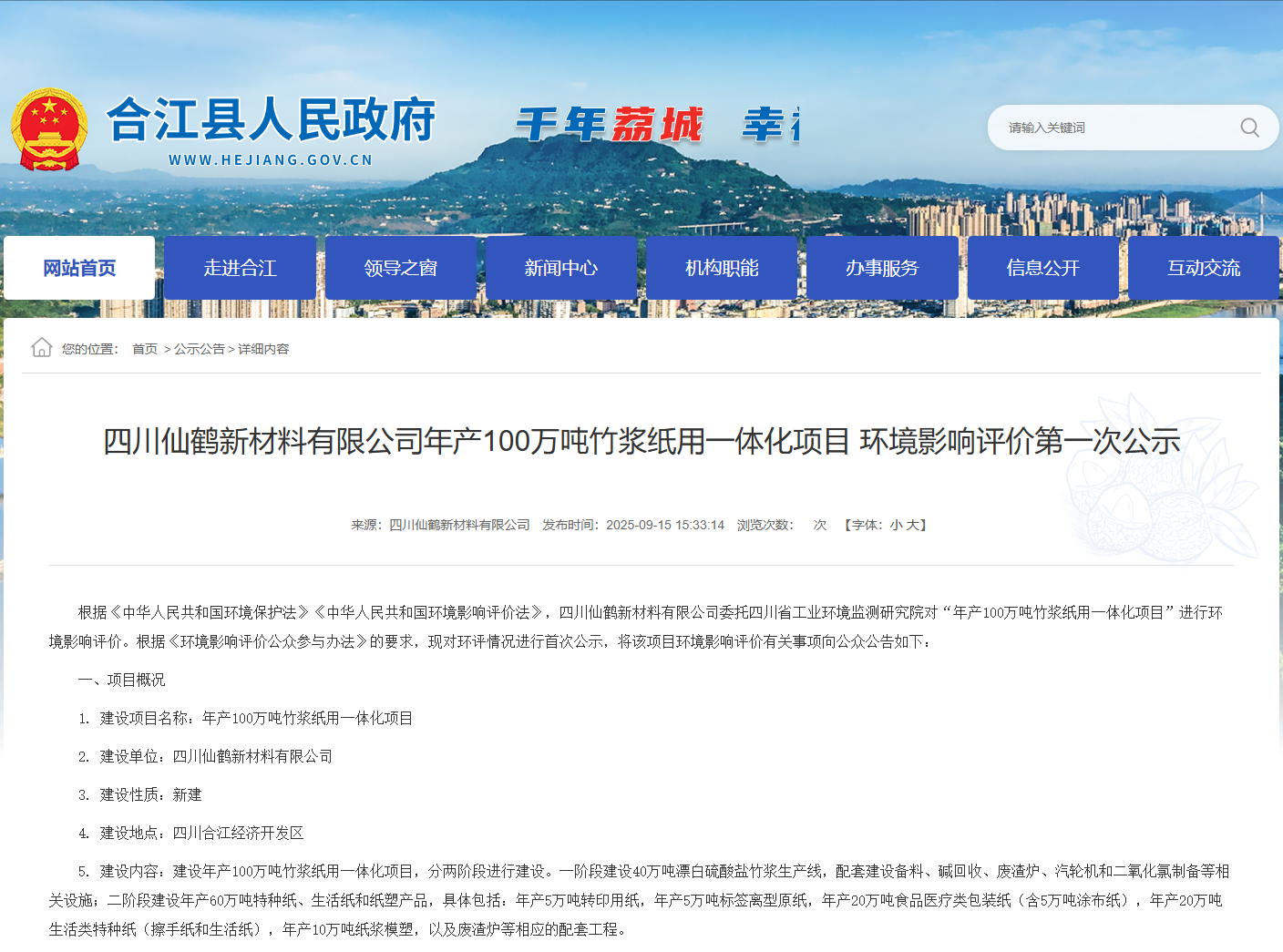The image size is (1283, 952).
Task: Click the article title 四川仙鹤新材料有限公司年产100万吨
Action: point(641,441)
